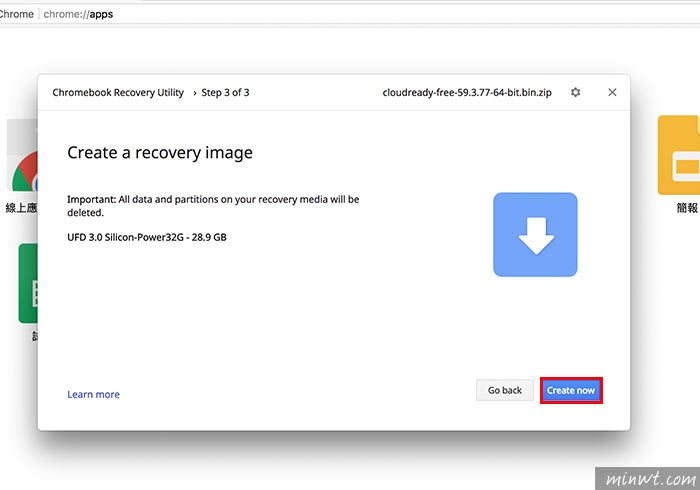This screenshot has width=700, height=490.
Task: Click the blue download arrow image
Action: point(535,235)
